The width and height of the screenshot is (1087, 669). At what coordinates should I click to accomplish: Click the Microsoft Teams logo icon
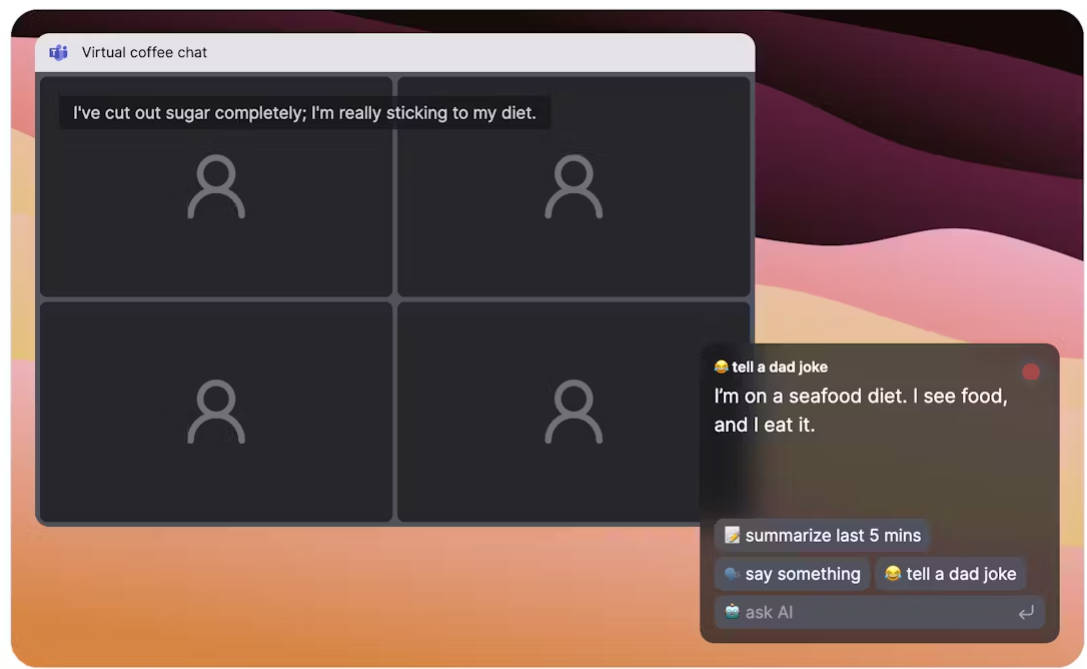point(59,53)
